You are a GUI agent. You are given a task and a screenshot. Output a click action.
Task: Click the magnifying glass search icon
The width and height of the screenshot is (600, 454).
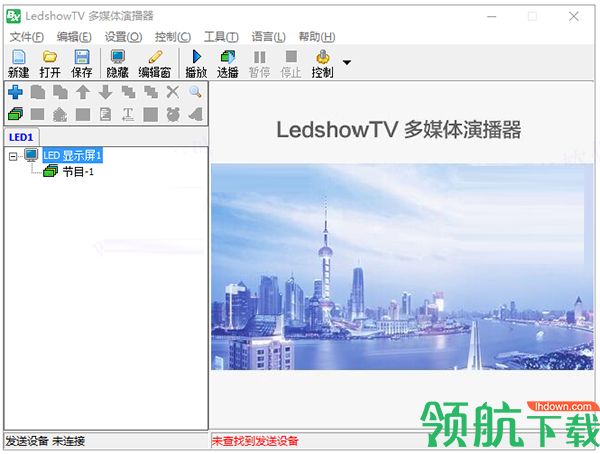pyautogui.click(x=196, y=92)
